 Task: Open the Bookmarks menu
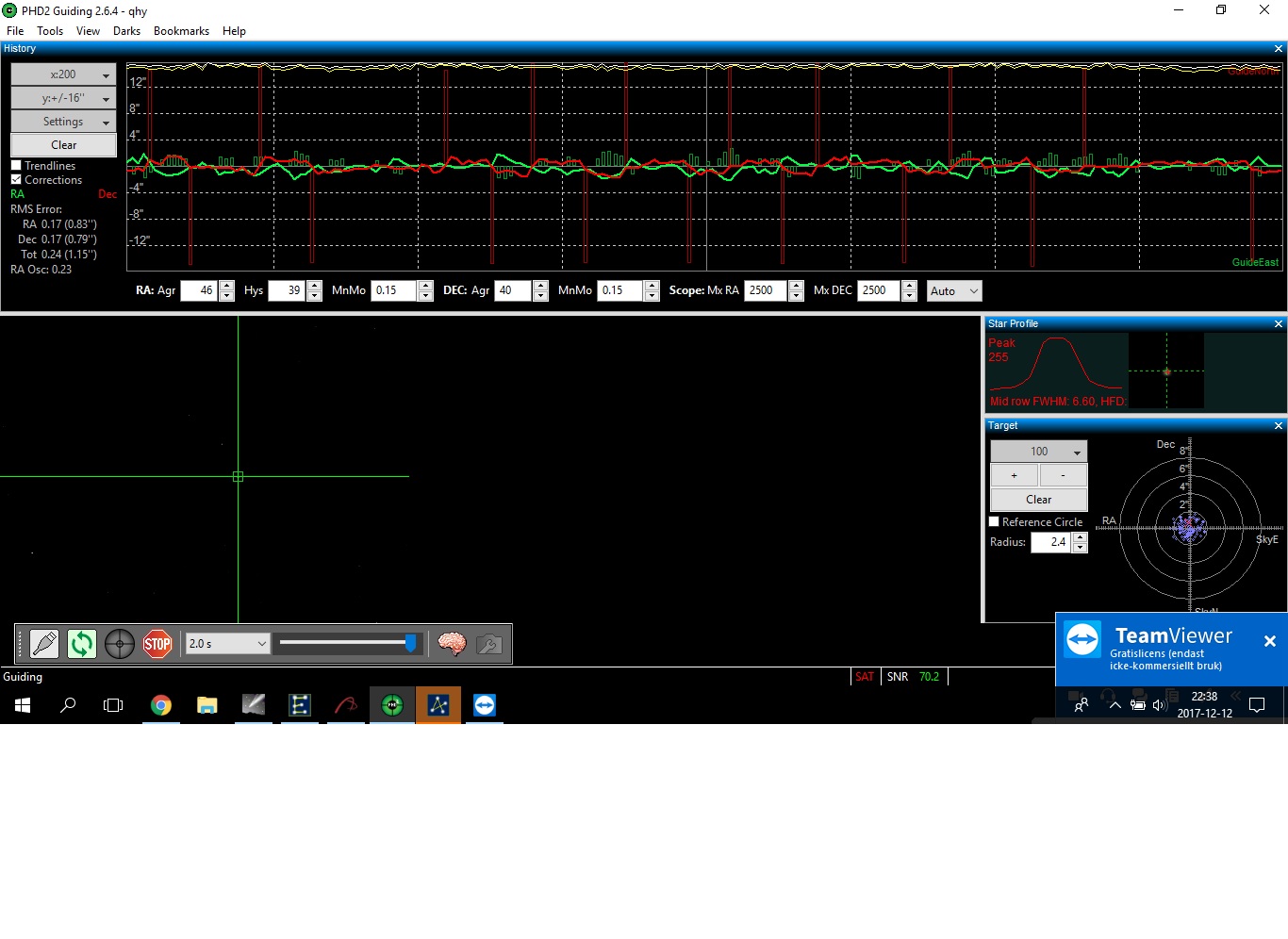coord(181,31)
